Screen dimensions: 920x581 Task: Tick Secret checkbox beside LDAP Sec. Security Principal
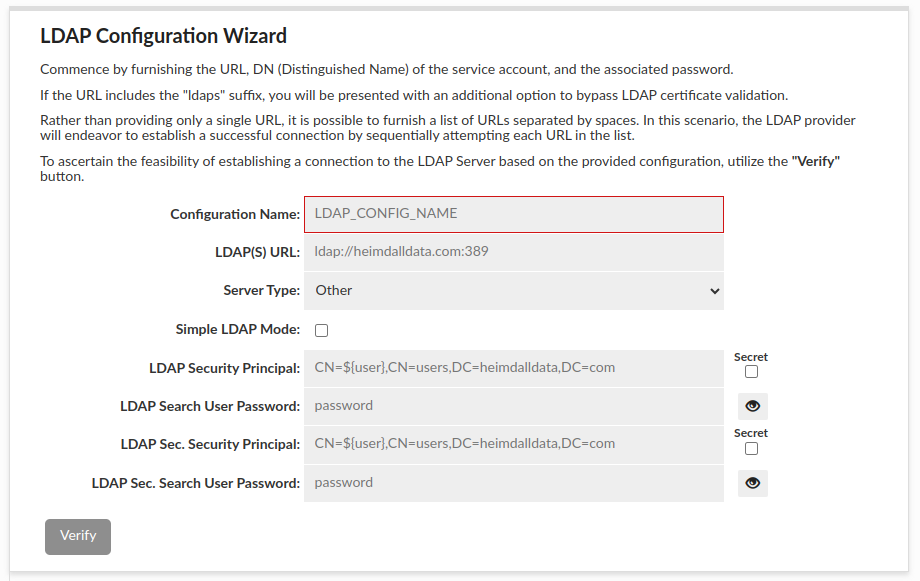[751, 449]
